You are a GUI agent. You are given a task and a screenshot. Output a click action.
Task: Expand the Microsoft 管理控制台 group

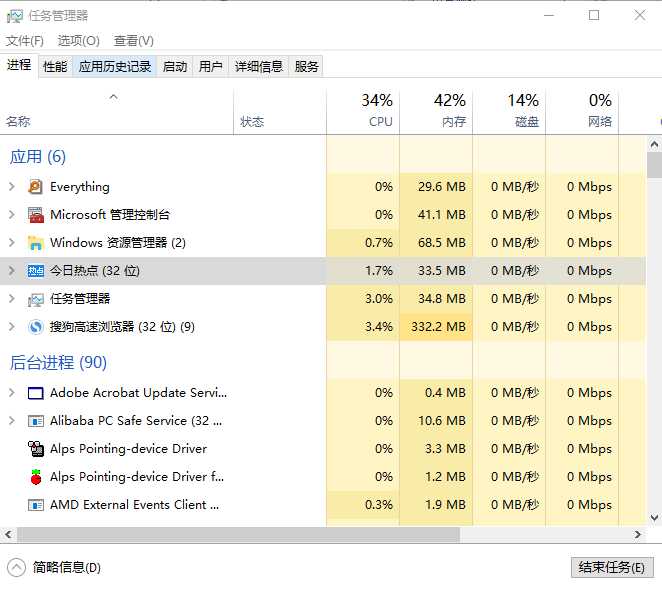(x=12, y=215)
